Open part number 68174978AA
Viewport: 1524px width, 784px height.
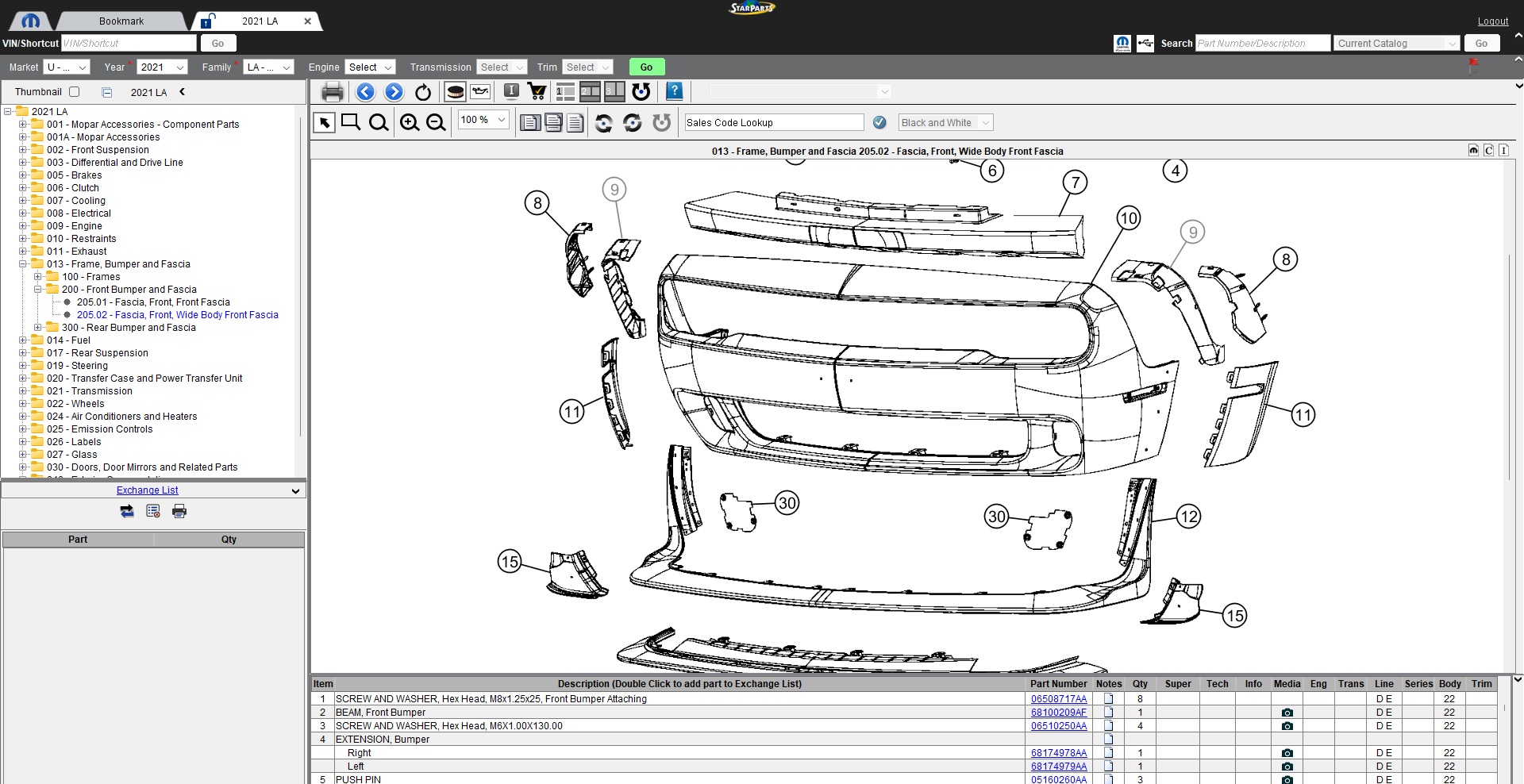(x=1058, y=753)
